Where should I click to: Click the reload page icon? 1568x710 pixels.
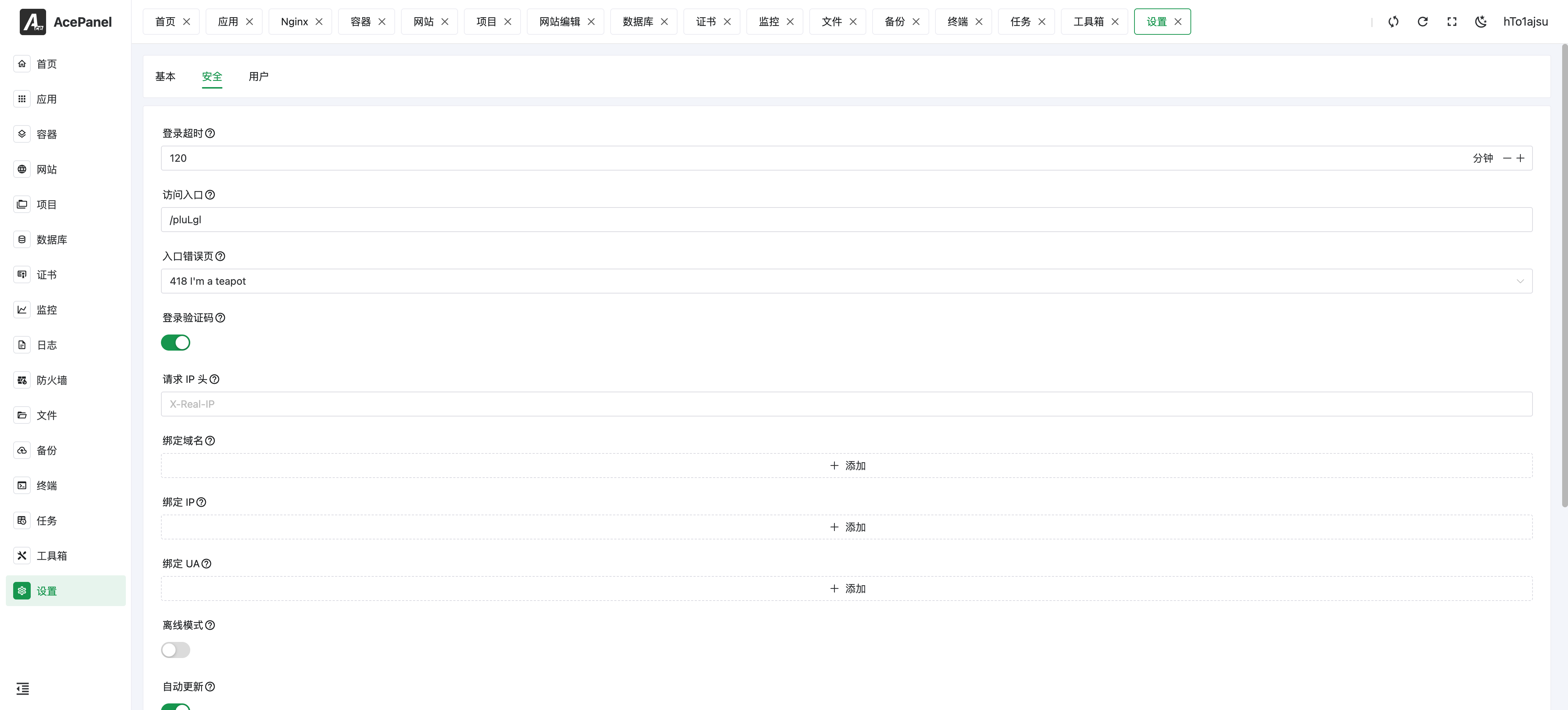coord(1422,22)
